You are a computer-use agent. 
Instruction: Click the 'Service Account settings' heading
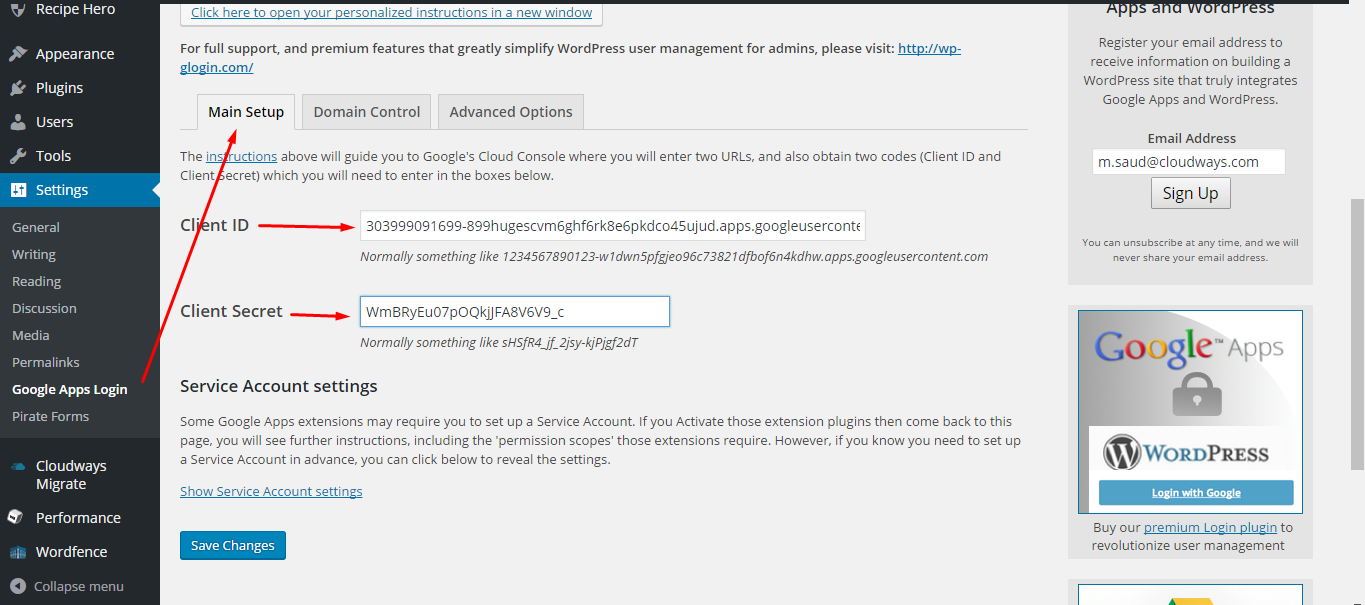[x=279, y=386]
